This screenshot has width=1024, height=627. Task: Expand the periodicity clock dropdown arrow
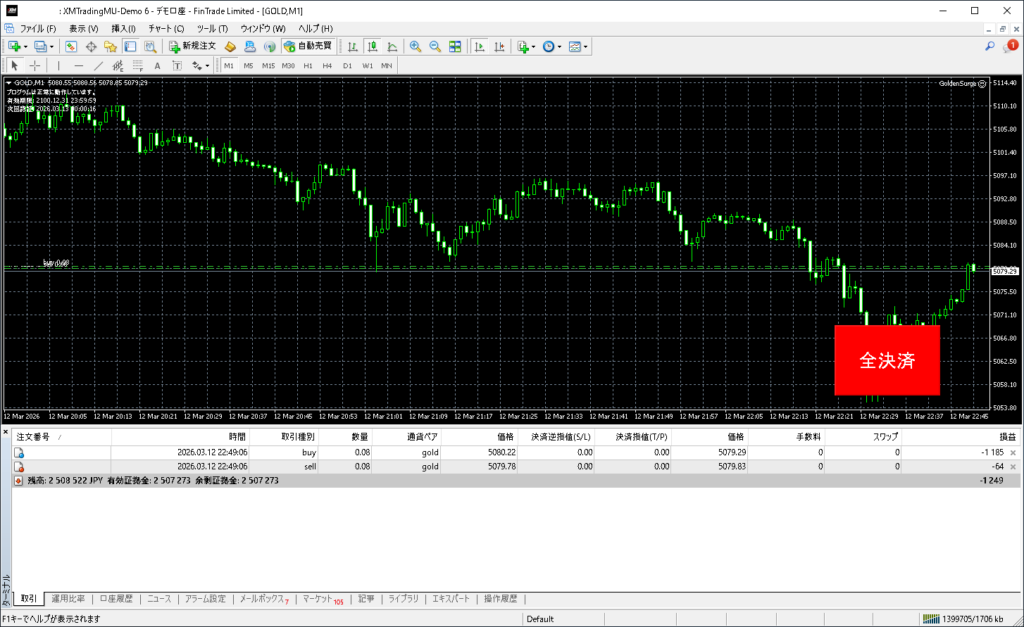click(561, 47)
